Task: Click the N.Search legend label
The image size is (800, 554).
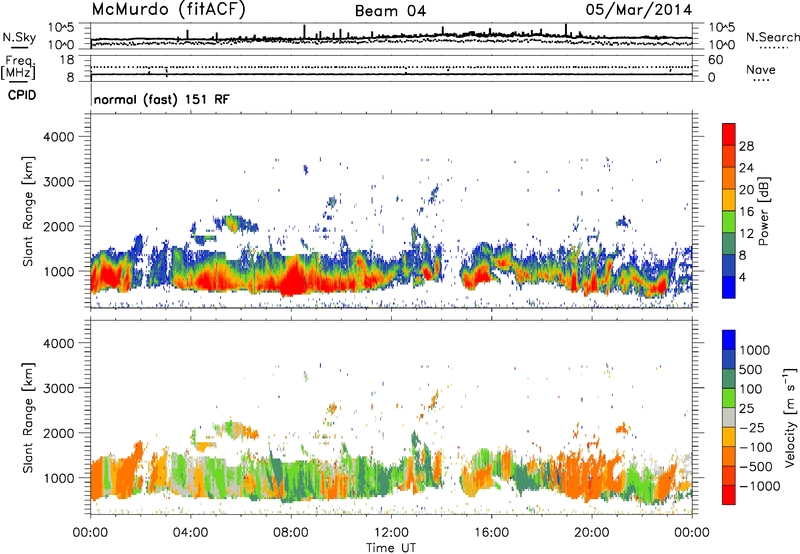Action: (772, 37)
